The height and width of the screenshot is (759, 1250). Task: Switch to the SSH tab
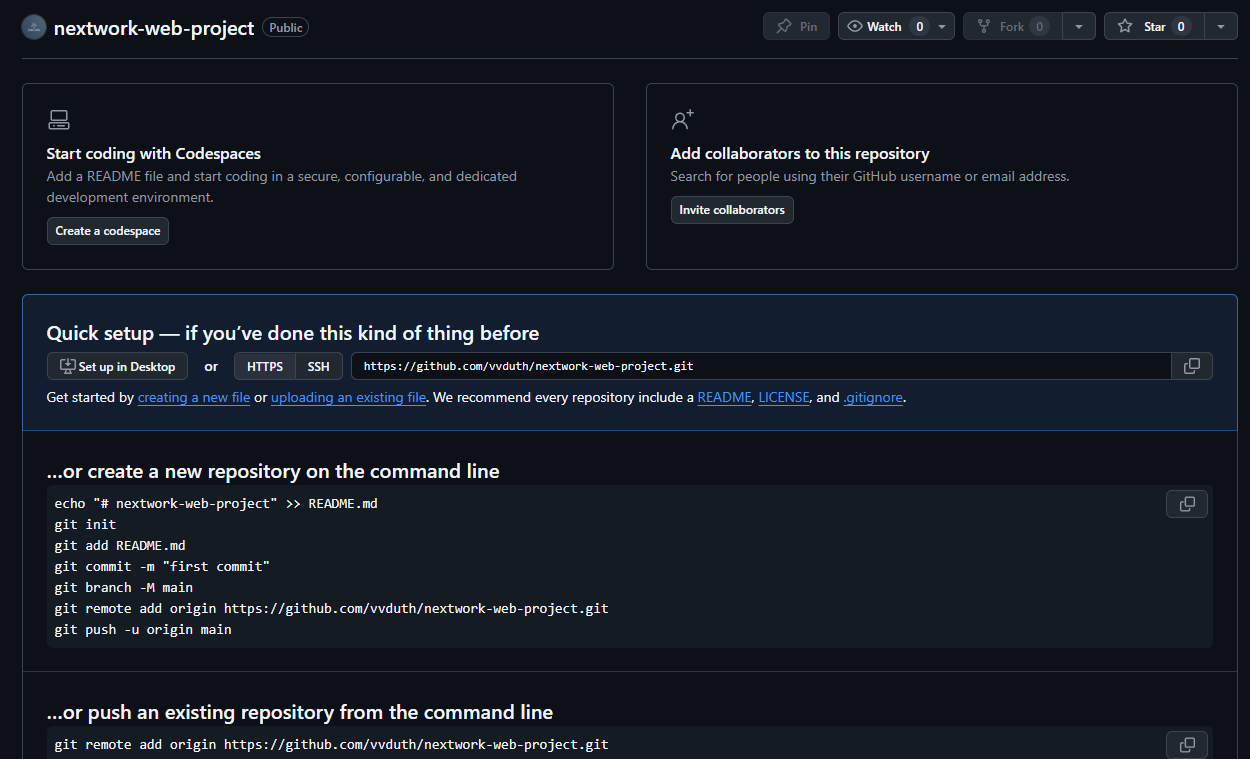click(x=318, y=366)
